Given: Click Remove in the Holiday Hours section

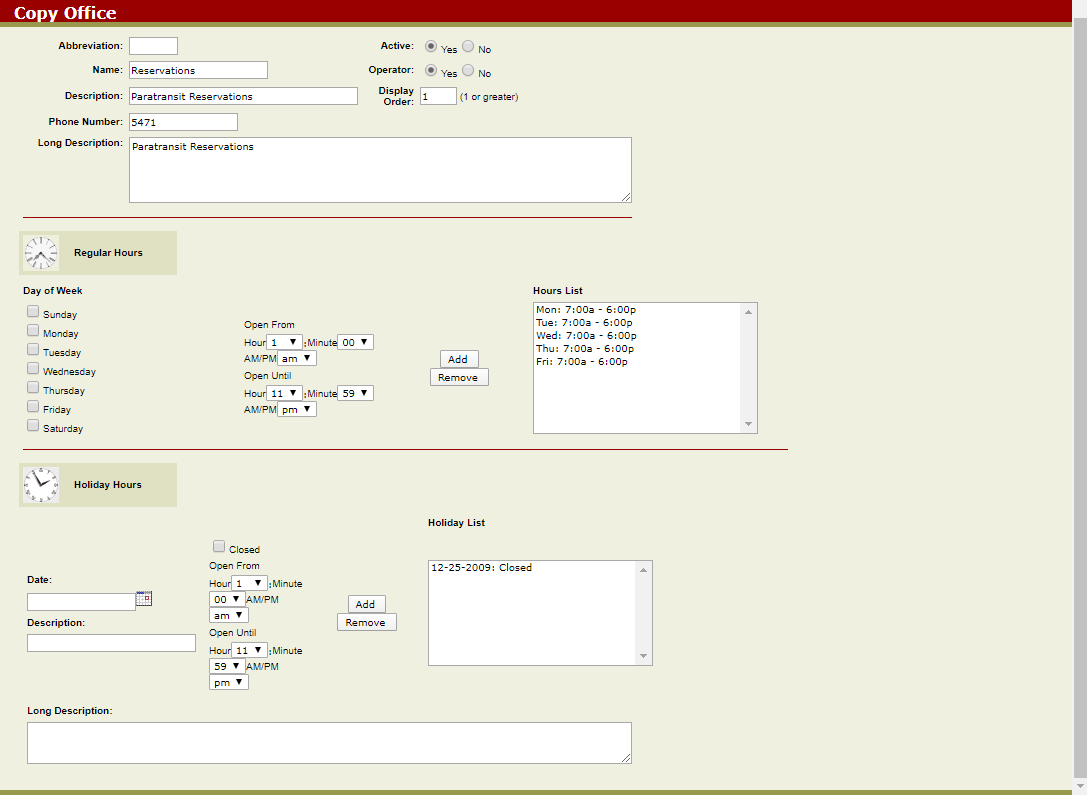Looking at the screenshot, I should coord(366,621).
